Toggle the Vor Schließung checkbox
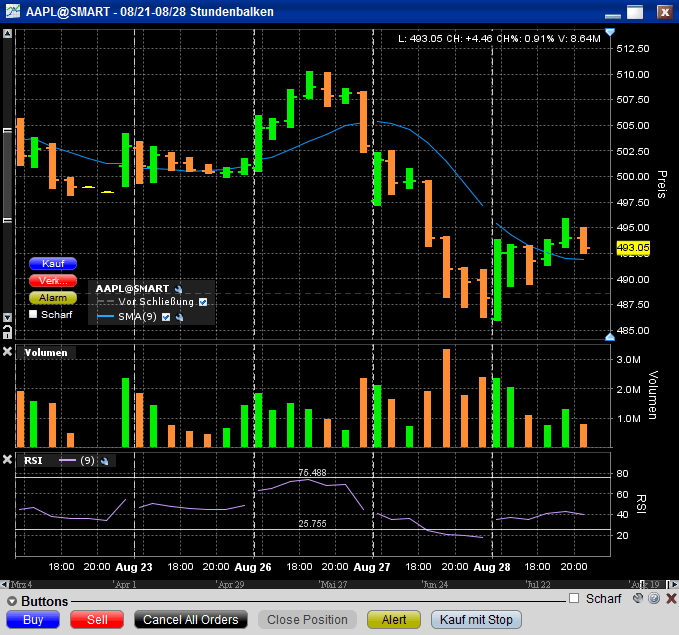Viewport: 679px width, 635px height. (x=203, y=302)
